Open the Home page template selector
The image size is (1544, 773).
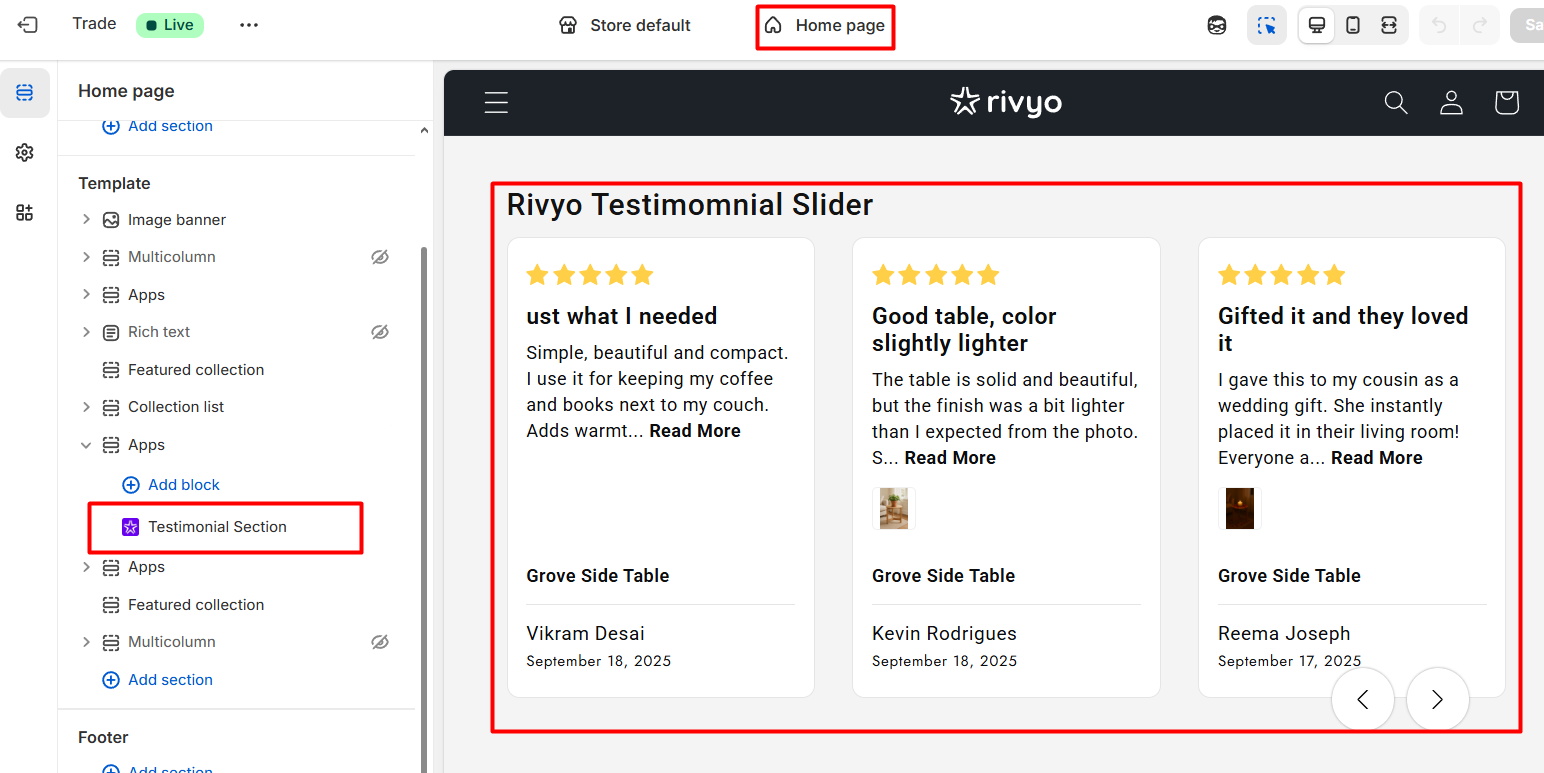(825, 26)
